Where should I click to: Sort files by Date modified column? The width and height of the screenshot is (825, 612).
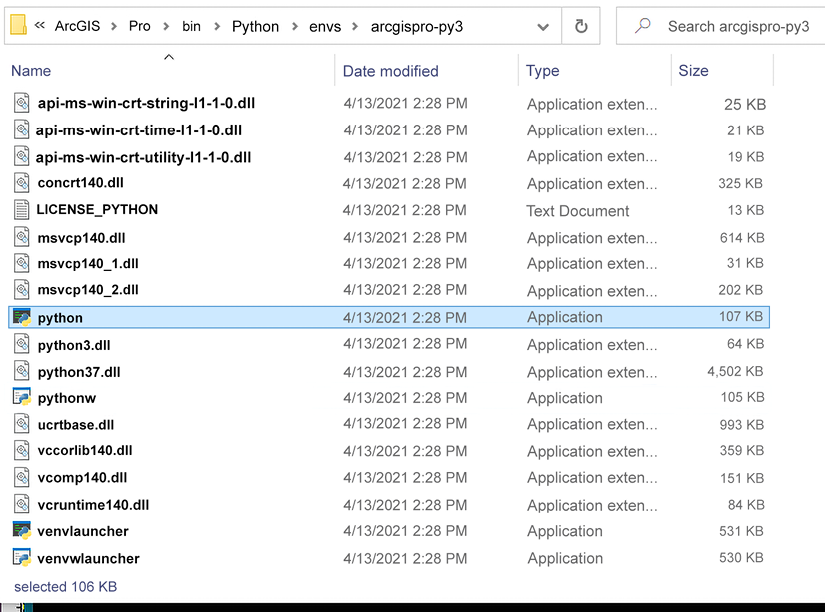[390, 71]
